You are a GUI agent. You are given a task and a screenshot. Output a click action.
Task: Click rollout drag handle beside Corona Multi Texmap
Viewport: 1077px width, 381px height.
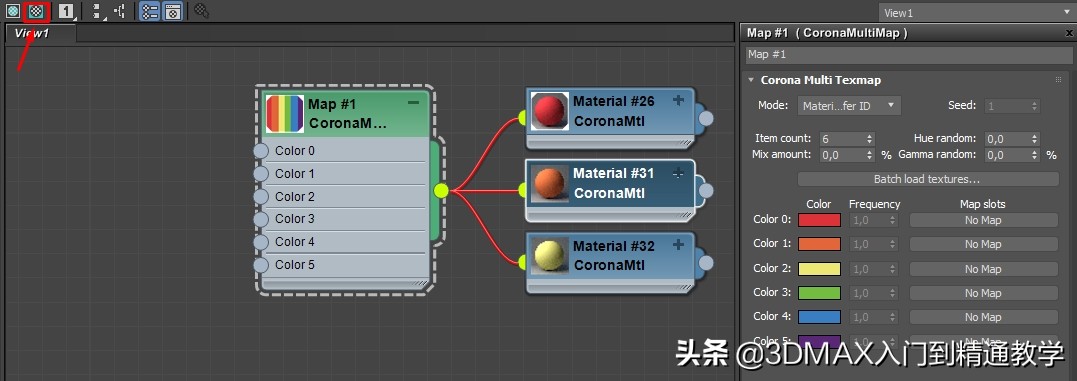click(1058, 80)
